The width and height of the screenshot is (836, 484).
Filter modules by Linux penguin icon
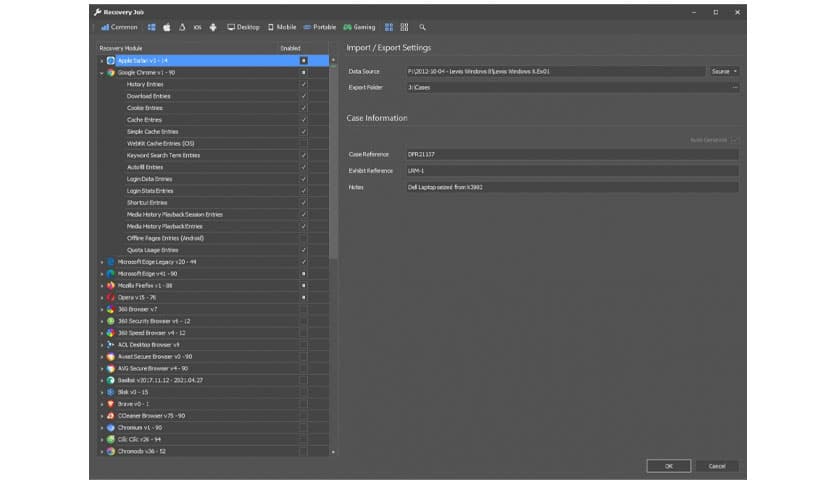[x=182, y=27]
